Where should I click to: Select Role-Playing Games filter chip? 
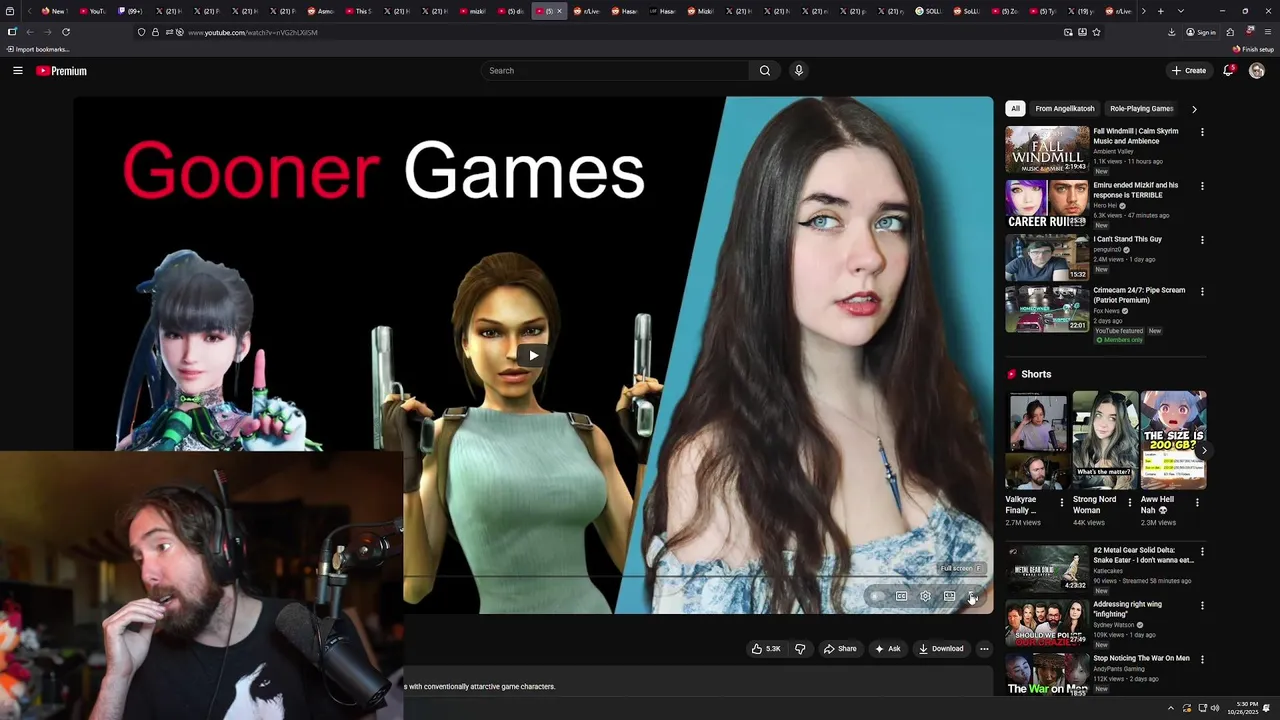[1141, 108]
